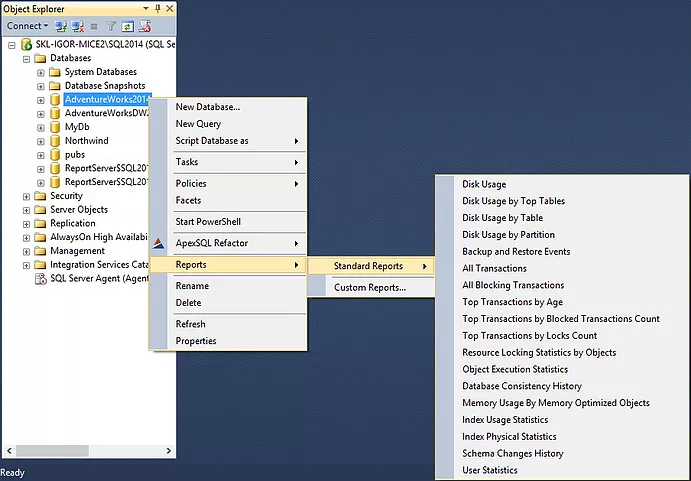Select Delete in context menu
The width and height of the screenshot is (691, 481).
pos(228,303)
